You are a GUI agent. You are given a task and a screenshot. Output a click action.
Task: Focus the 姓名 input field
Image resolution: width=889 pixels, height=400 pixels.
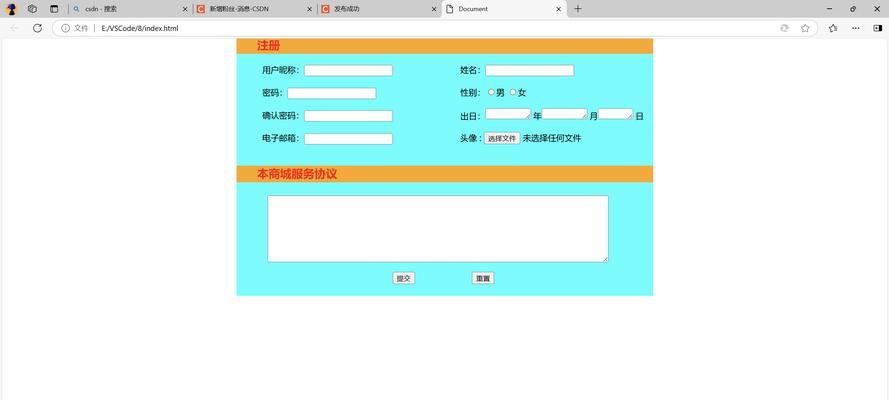(530, 70)
